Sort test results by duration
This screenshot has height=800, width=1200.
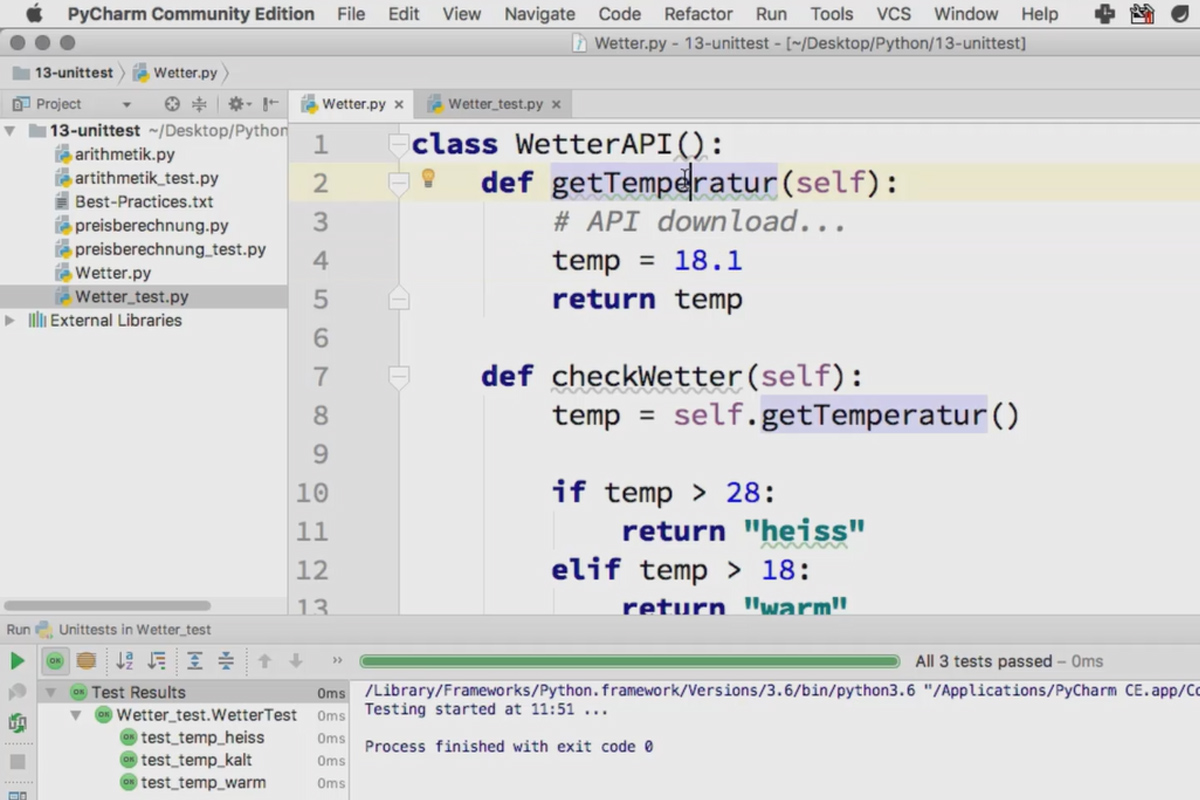pyautogui.click(x=157, y=661)
